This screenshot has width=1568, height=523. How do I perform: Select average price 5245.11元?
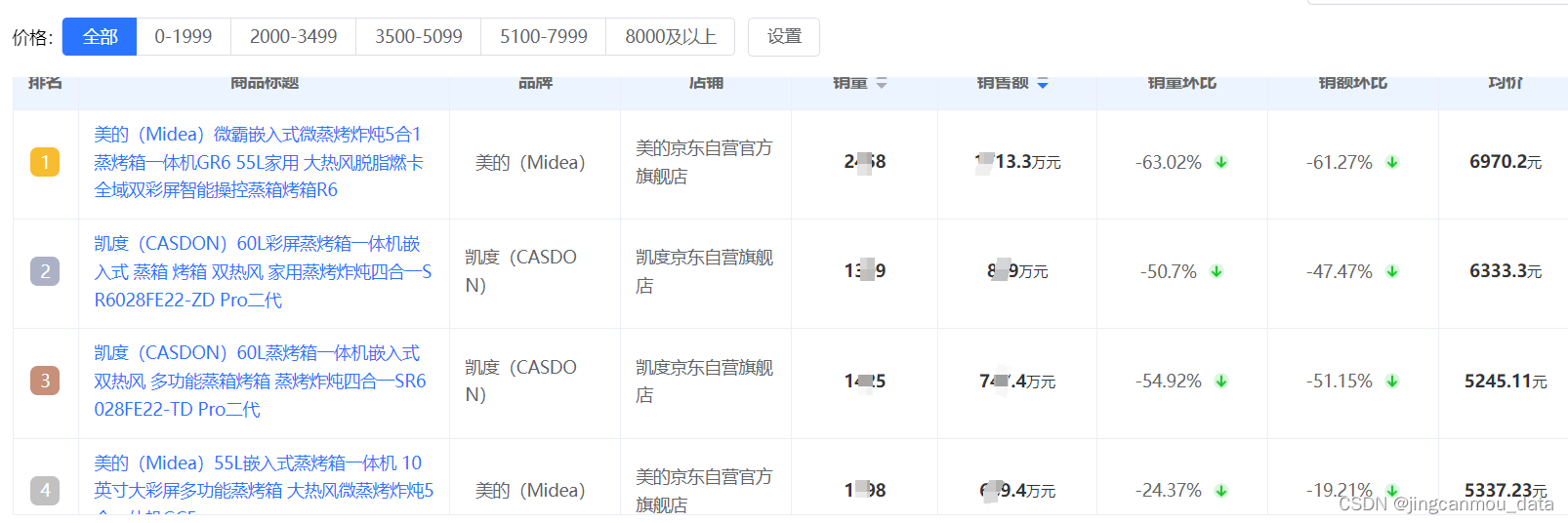(x=1506, y=381)
